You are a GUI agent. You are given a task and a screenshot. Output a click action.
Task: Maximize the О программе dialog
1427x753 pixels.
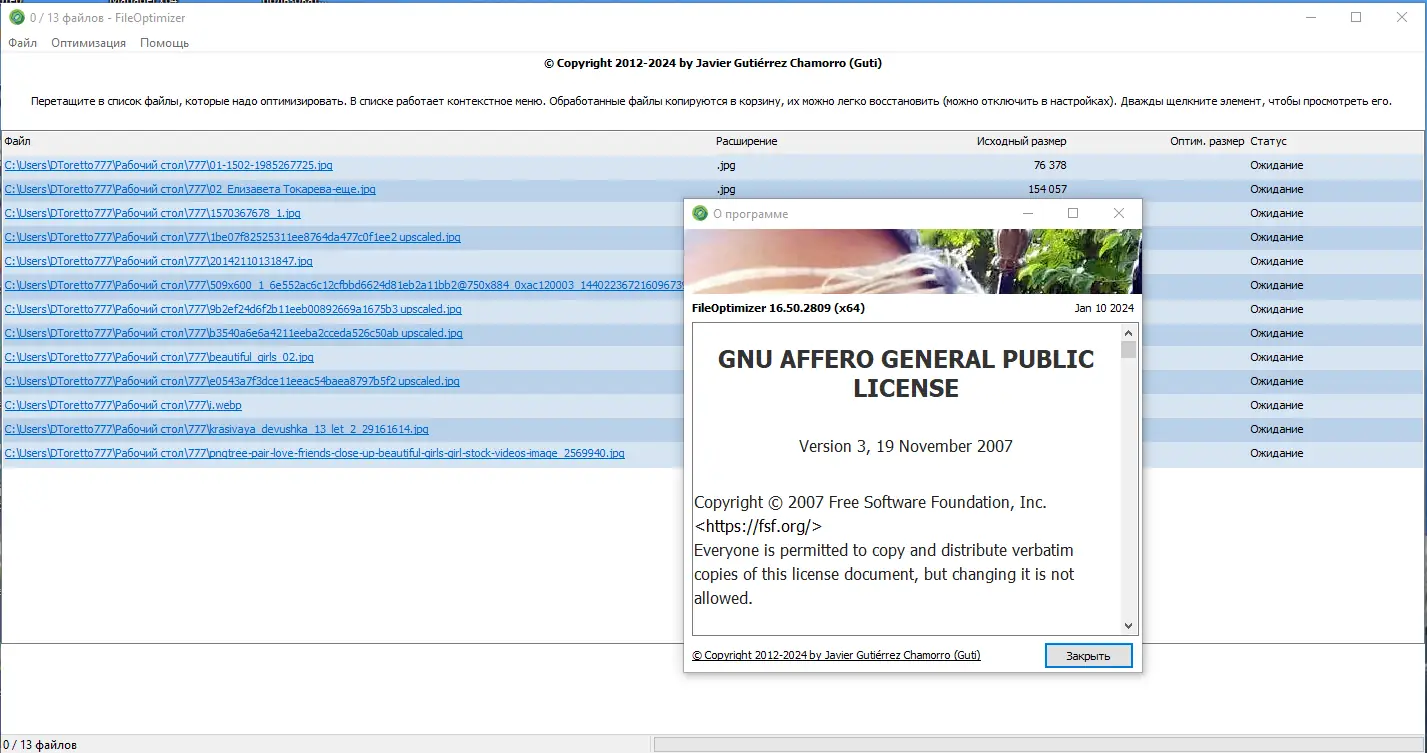pos(1073,213)
